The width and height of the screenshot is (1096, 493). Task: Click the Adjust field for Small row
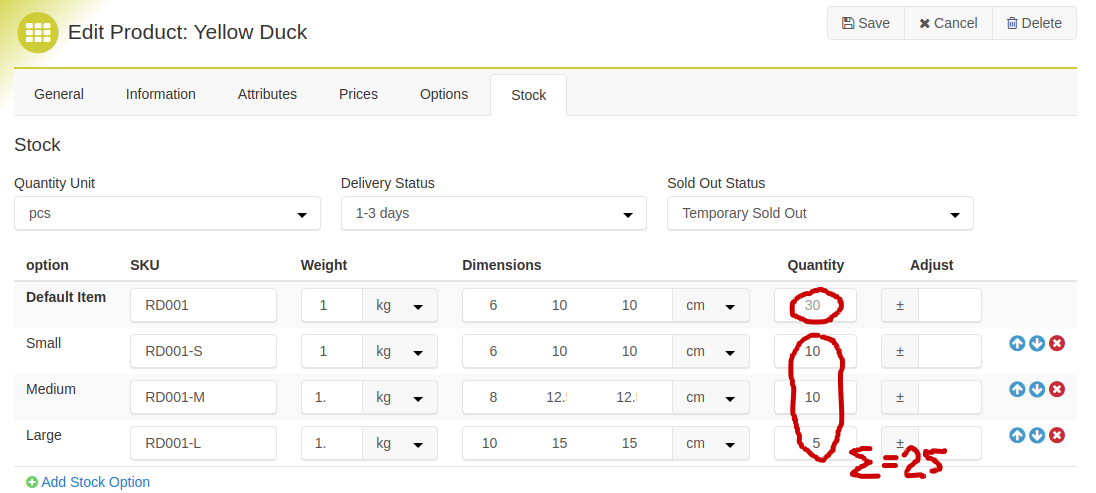(x=949, y=351)
